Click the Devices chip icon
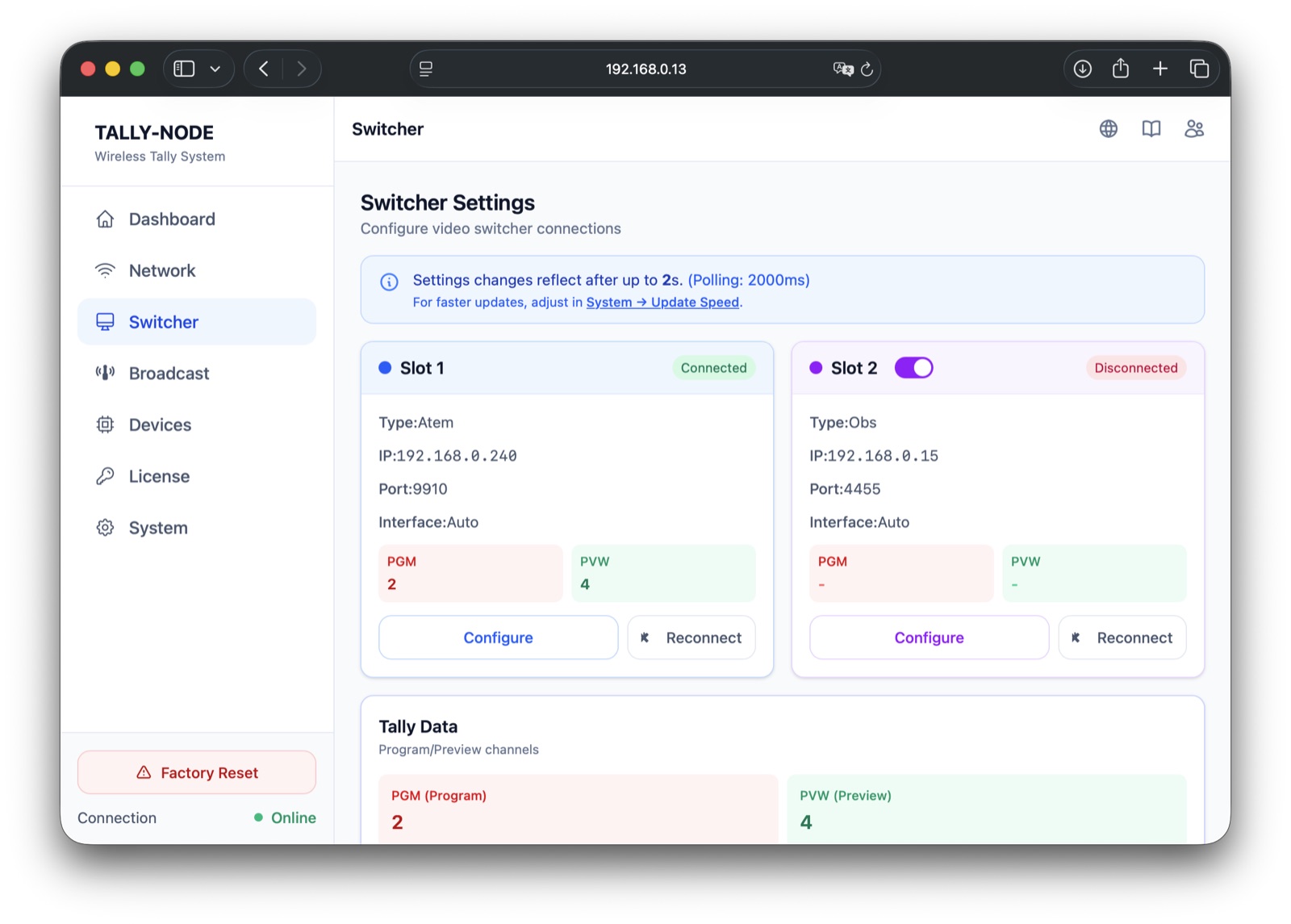Viewport: 1291px width, 924px height. [x=105, y=424]
